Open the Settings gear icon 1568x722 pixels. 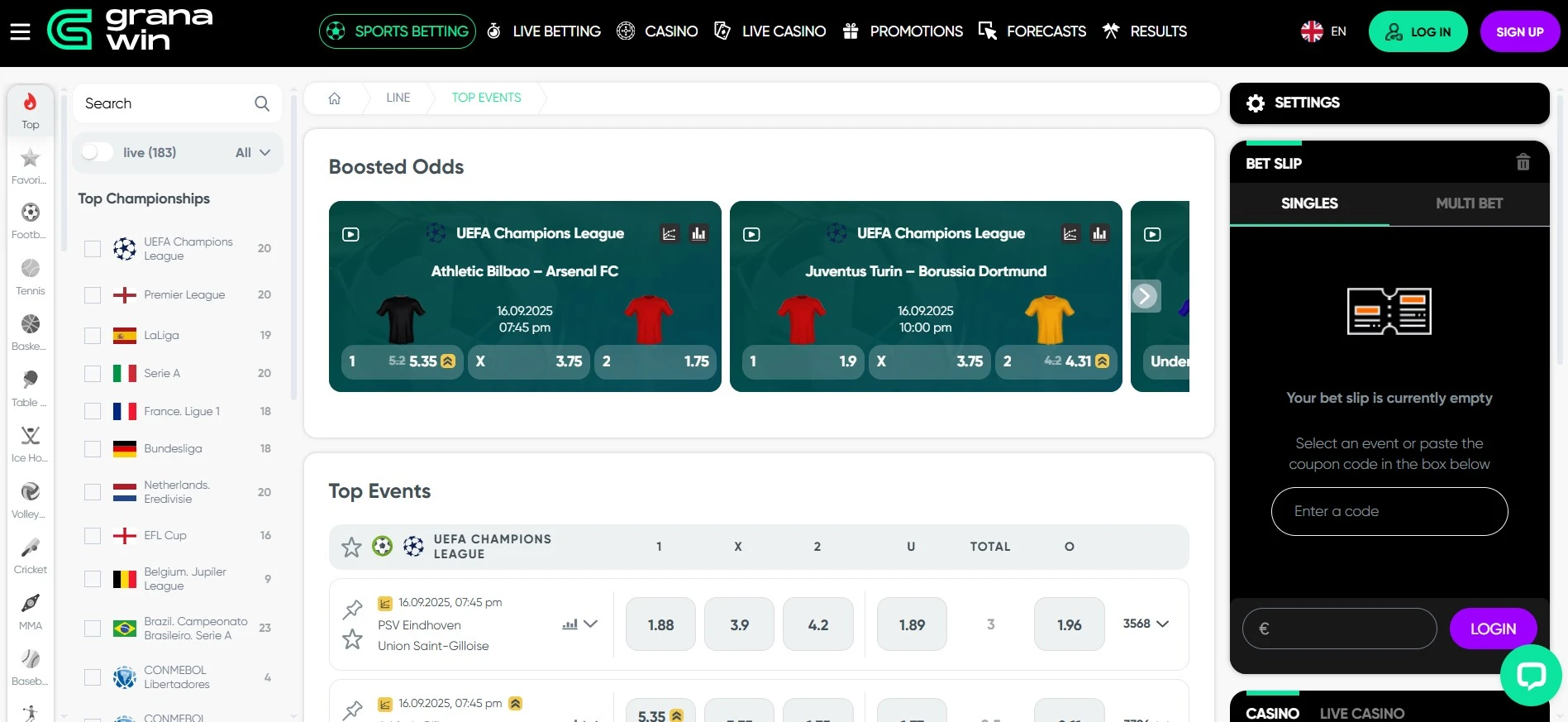(x=1256, y=103)
